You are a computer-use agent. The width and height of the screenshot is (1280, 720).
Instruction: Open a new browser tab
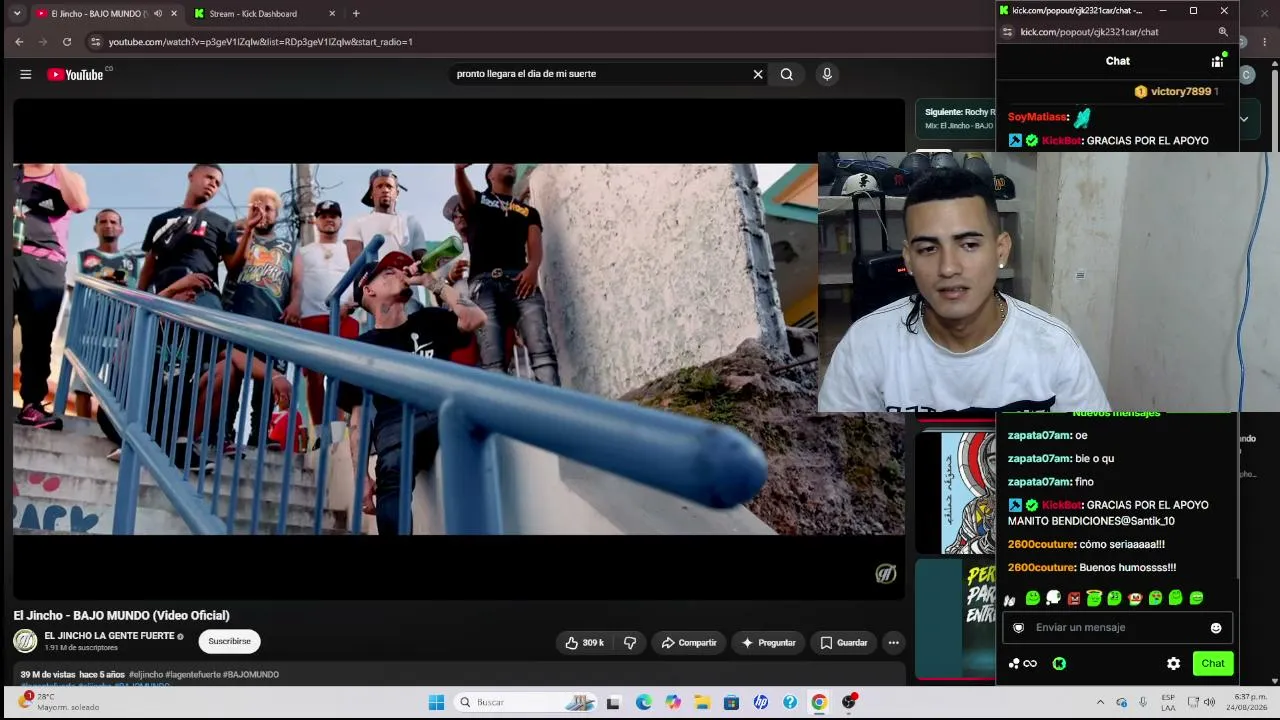point(356,14)
